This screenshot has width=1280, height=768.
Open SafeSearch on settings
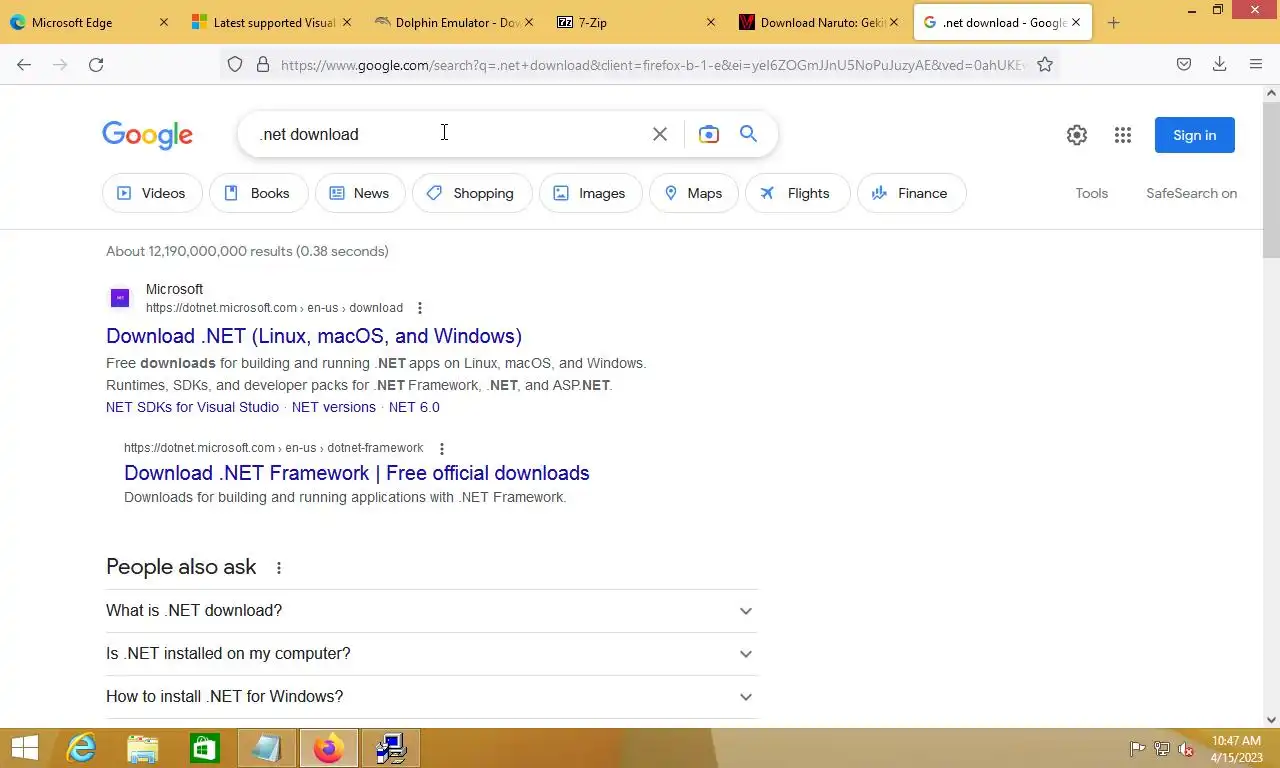1191,193
